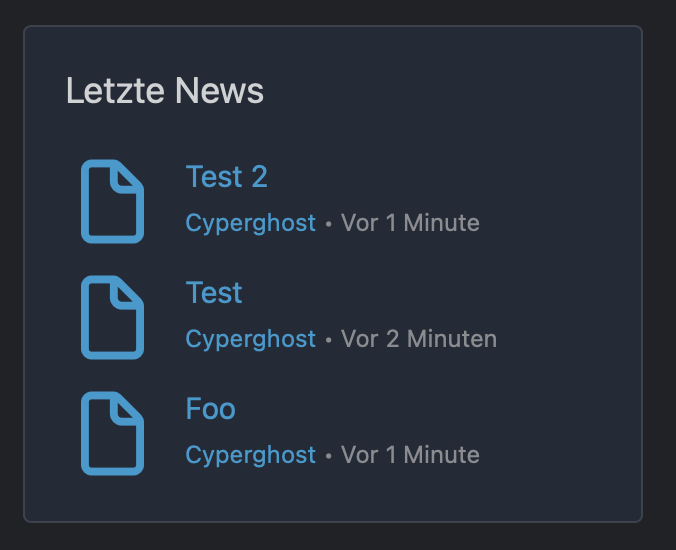Click separator dot in the Foo entry
Viewport: 676px width, 550px height.
point(329,456)
